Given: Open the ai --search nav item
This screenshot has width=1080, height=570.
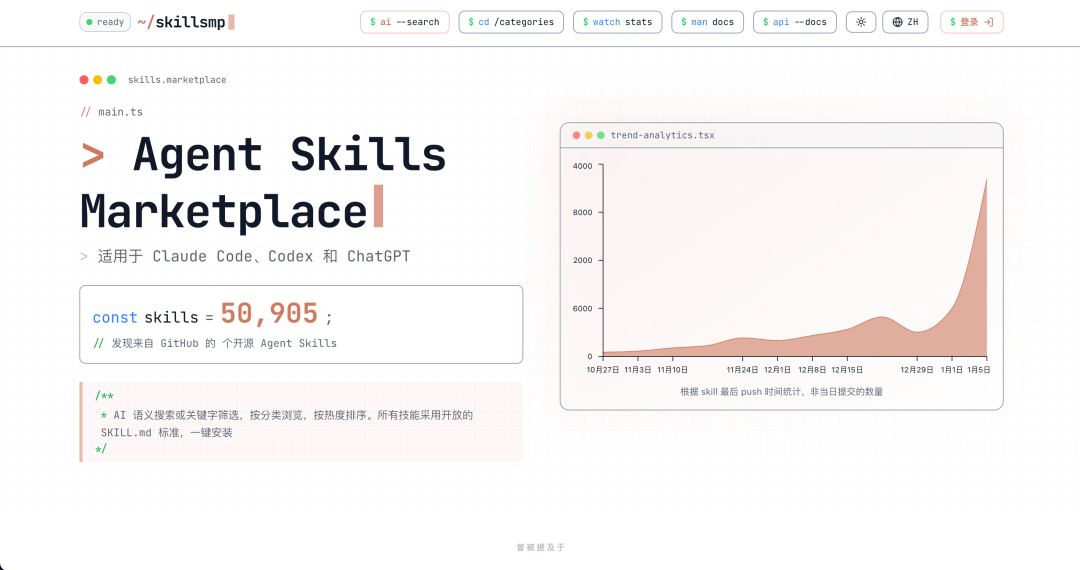Looking at the screenshot, I should coord(404,22).
